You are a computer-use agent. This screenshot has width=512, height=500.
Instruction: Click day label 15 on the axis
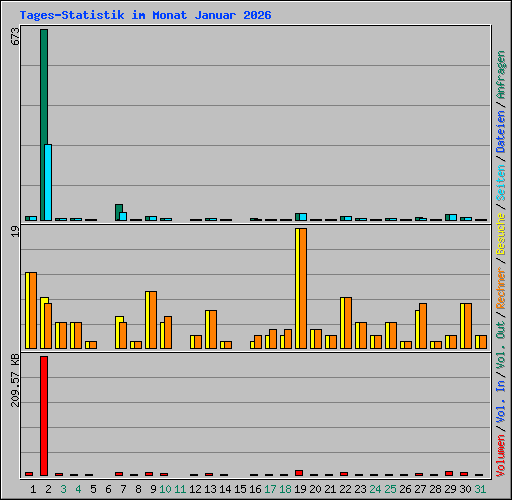(x=240, y=489)
